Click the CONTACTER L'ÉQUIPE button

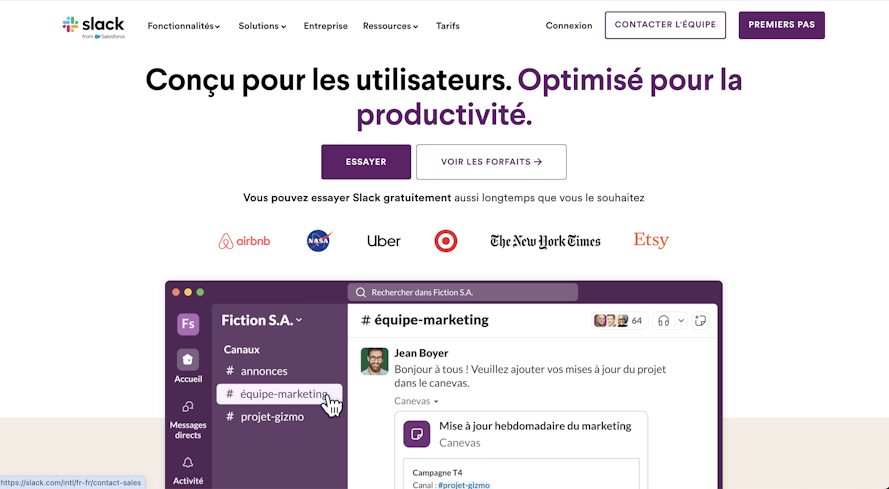[665, 25]
